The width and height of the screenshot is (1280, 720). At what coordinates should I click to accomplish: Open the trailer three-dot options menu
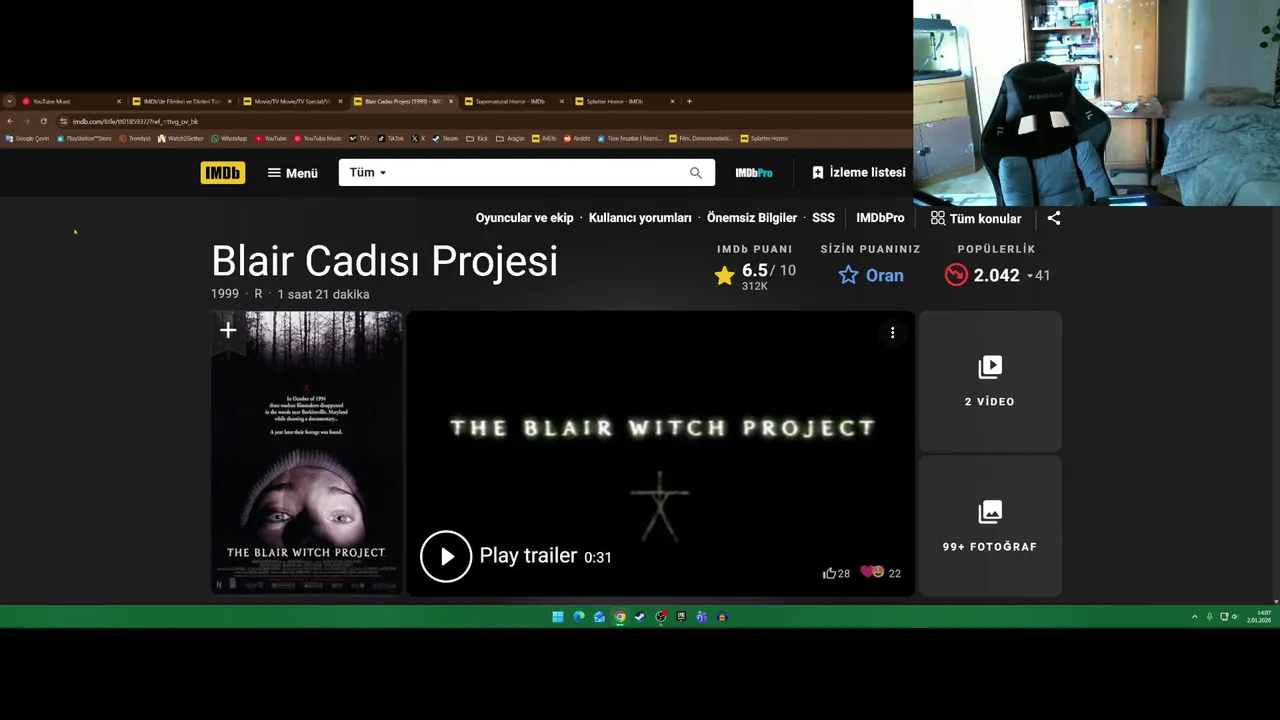coord(893,333)
